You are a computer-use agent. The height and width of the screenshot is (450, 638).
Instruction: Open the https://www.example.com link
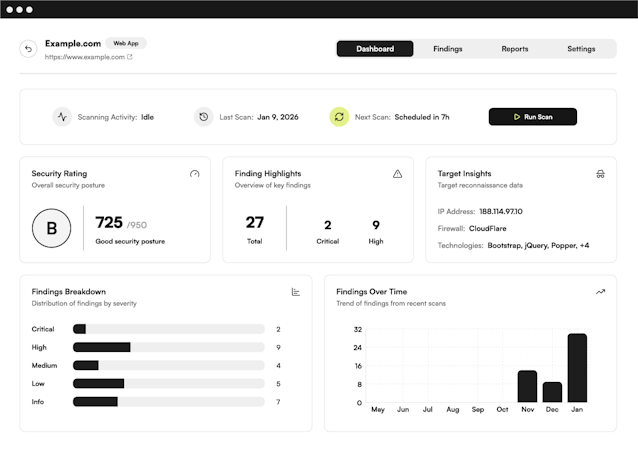[x=85, y=57]
